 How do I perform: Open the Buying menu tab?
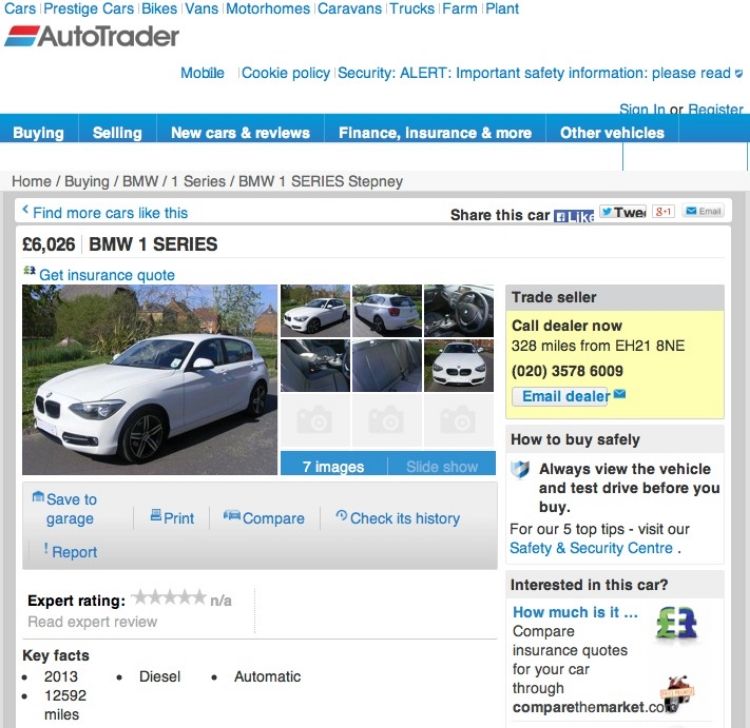pos(39,132)
